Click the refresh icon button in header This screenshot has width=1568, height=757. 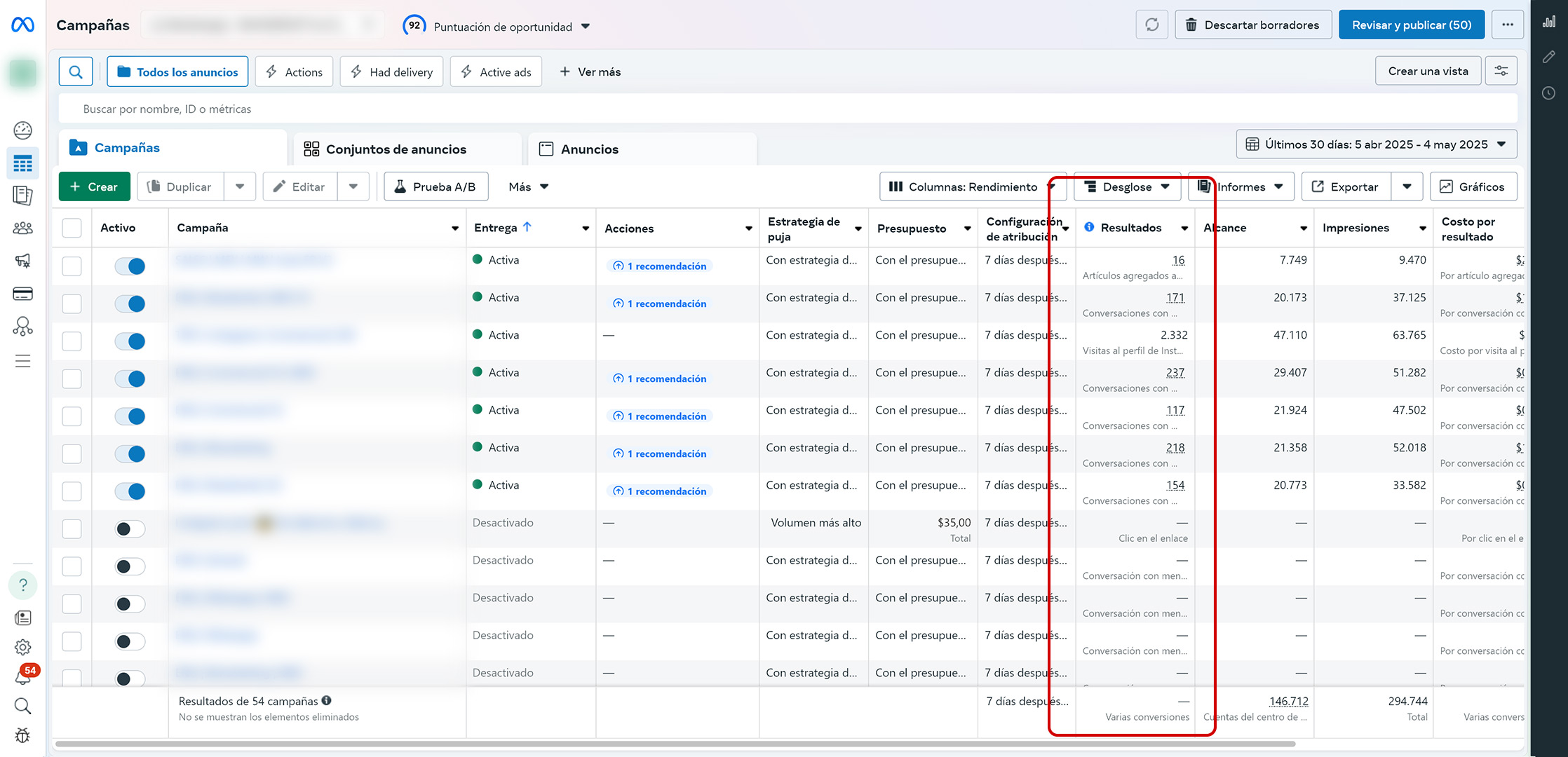tap(1151, 25)
